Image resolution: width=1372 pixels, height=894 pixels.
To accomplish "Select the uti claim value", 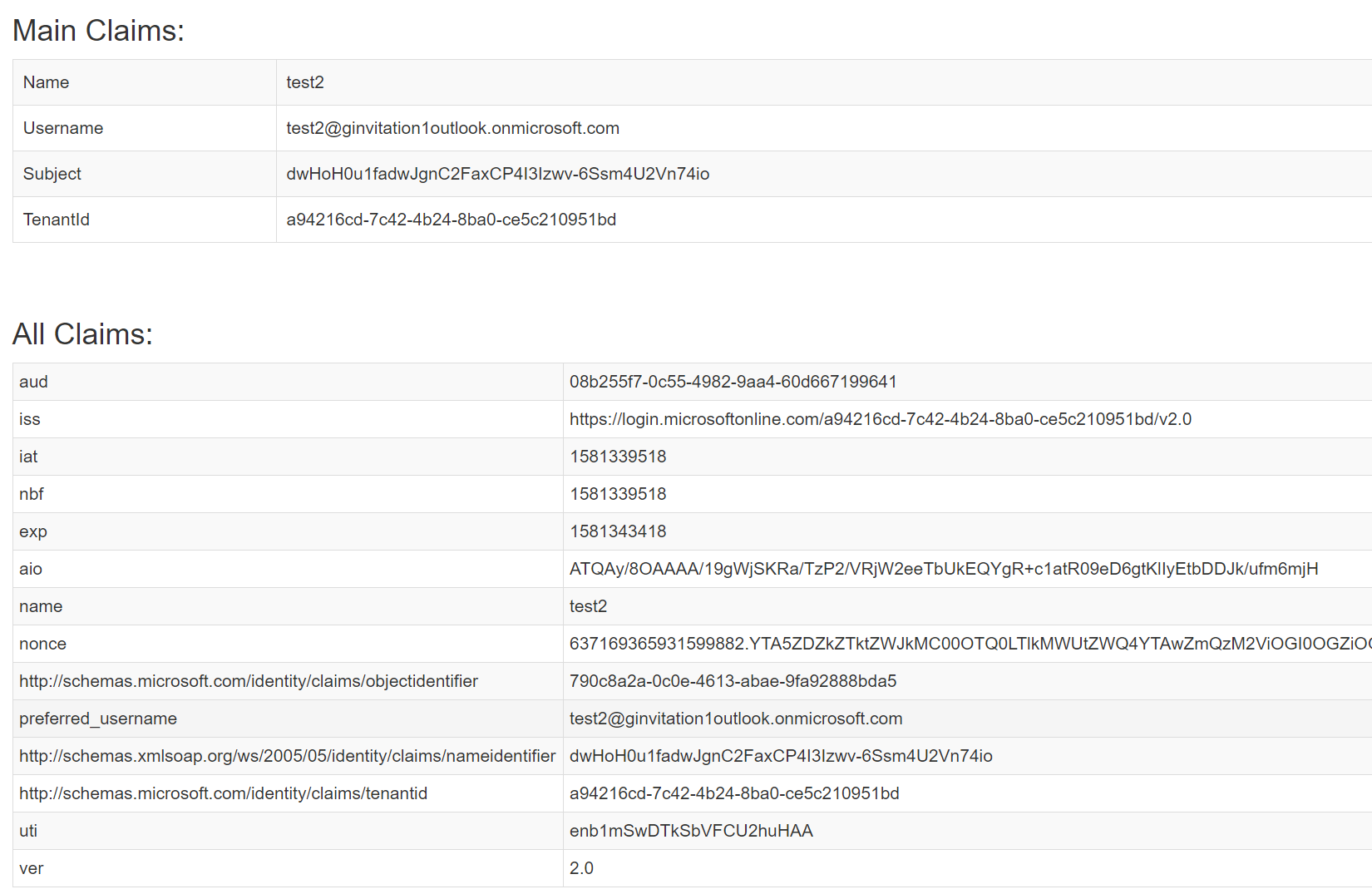I will click(691, 831).
